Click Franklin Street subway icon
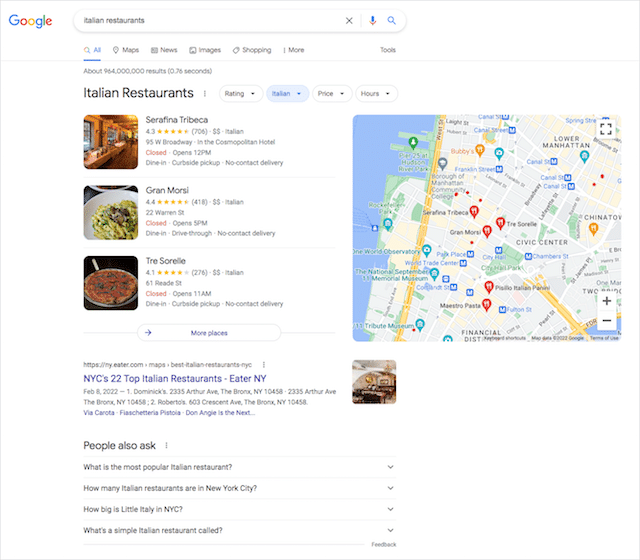Image resolution: width=640 pixels, height=560 pixels. point(499,169)
